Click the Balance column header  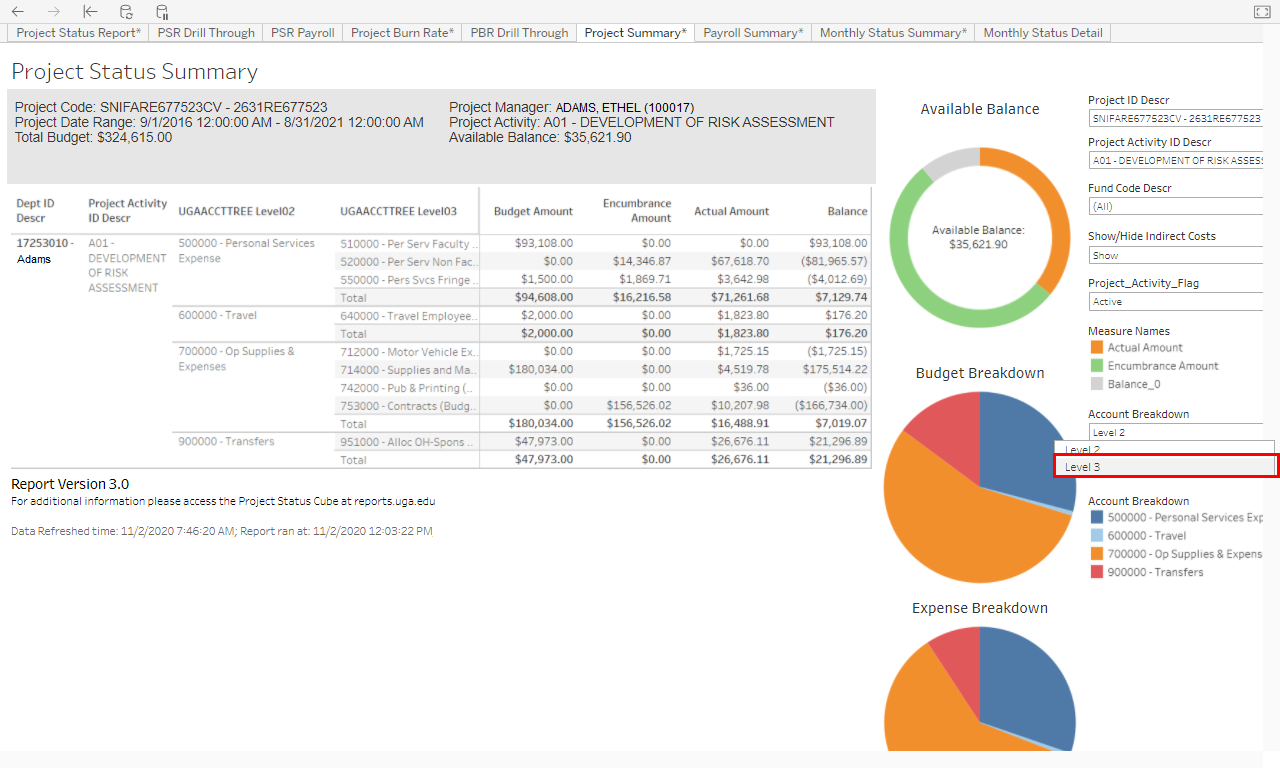847,211
